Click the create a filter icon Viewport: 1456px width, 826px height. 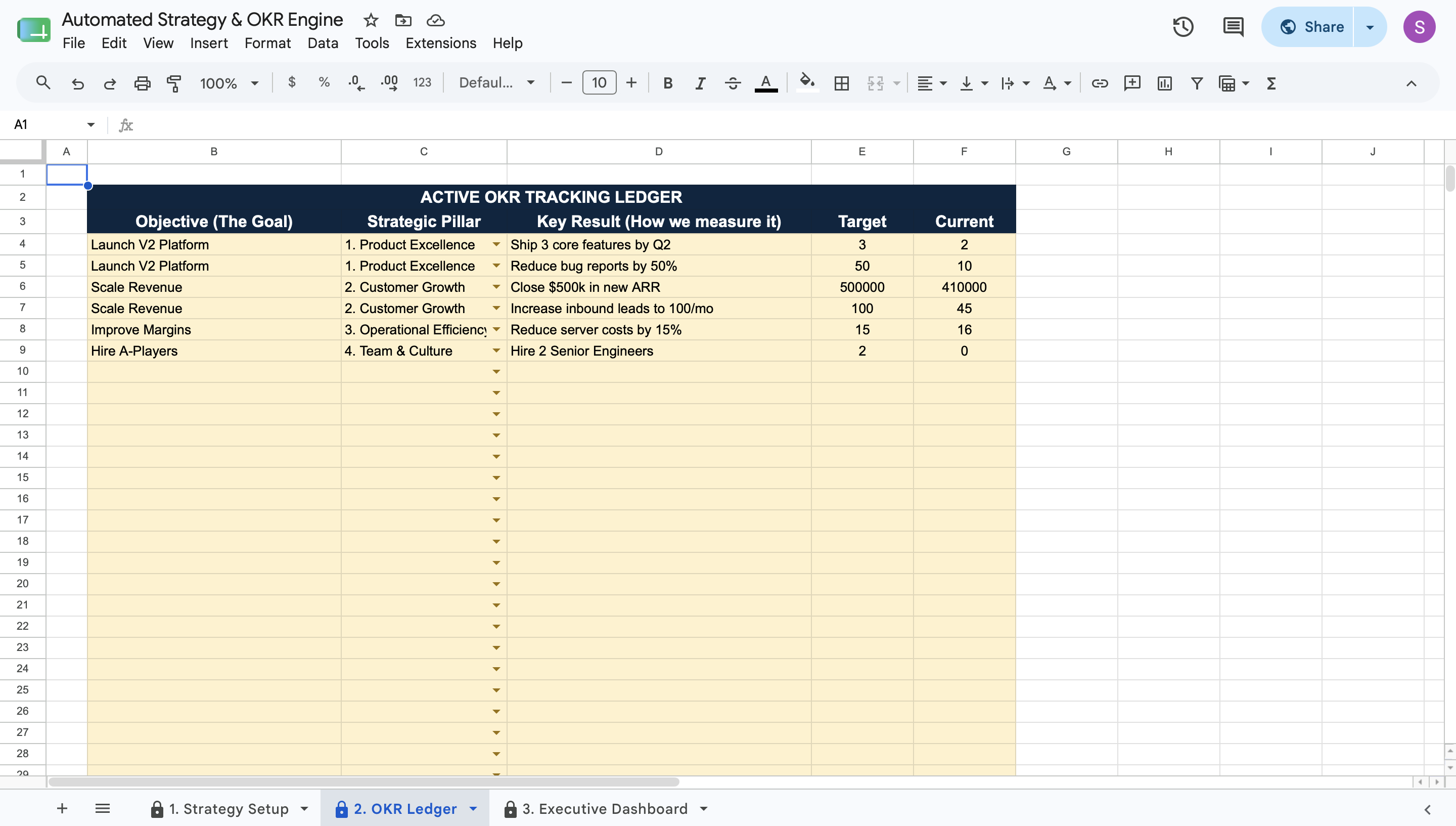1196,83
